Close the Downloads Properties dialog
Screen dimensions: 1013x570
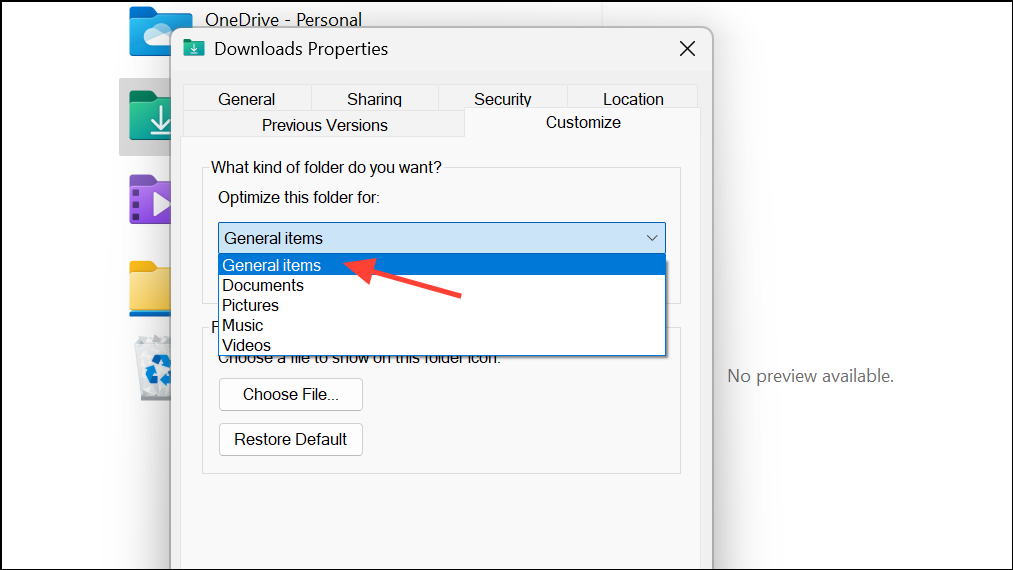pos(687,49)
